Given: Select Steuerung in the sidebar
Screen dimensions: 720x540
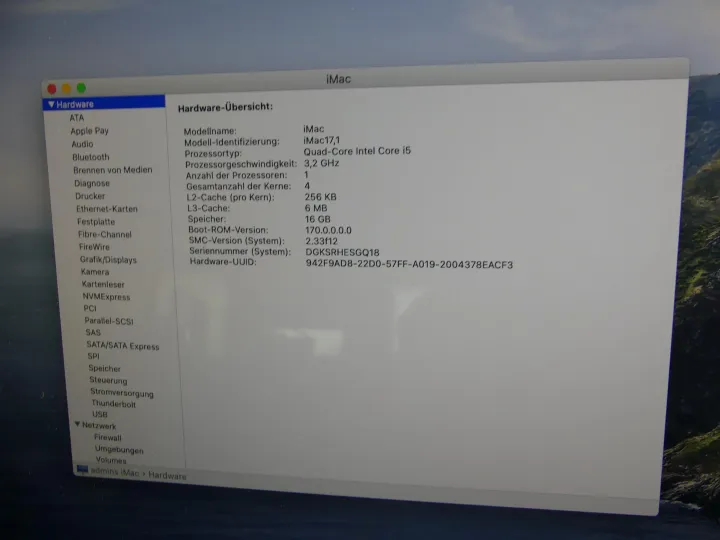Looking at the screenshot, I should (x=108, y=380).
